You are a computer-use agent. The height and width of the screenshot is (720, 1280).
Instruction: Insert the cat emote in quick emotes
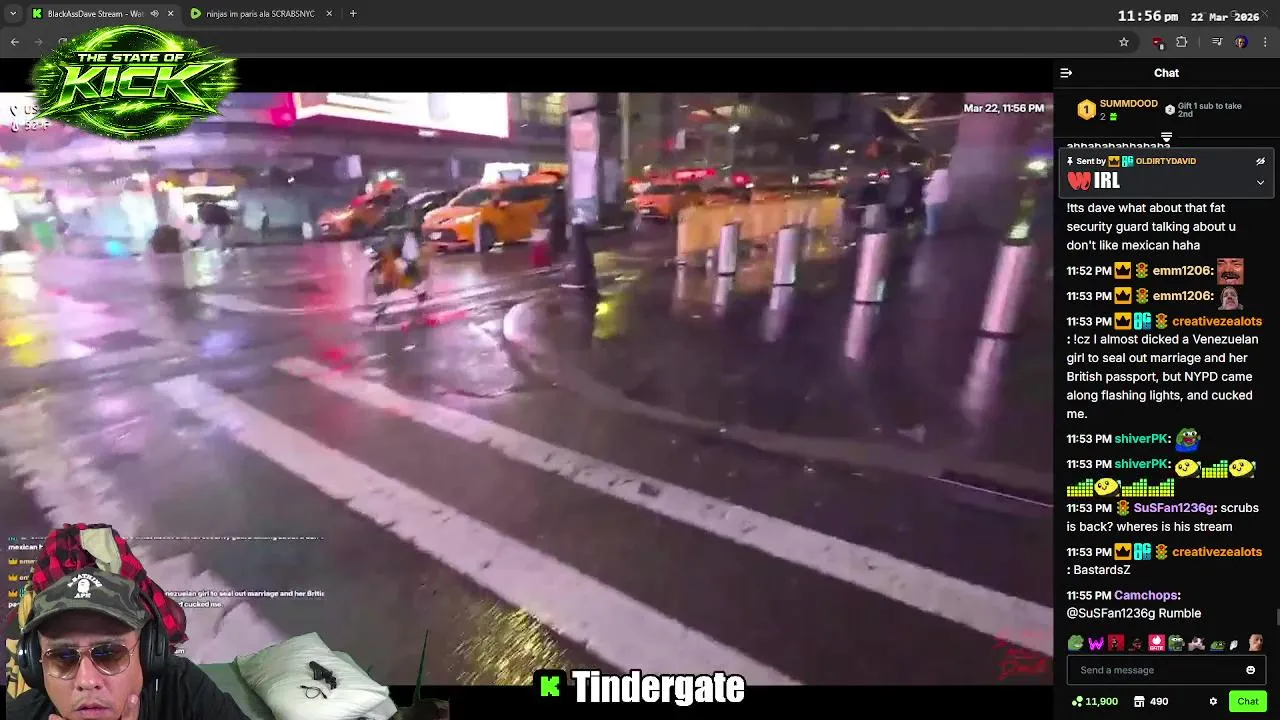pyautogui.click(x=1196, y=643)
